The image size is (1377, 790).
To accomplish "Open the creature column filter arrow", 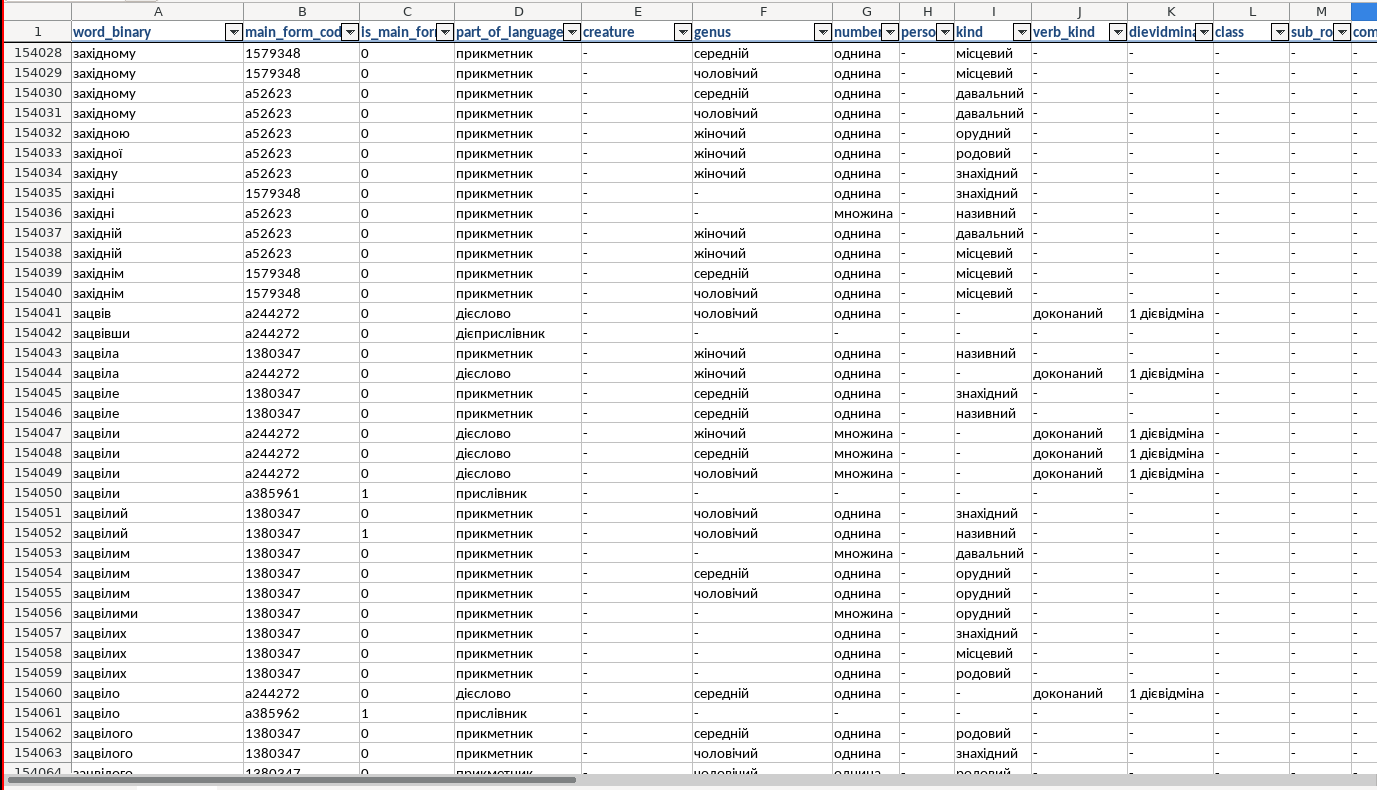I will click(682, 32).
